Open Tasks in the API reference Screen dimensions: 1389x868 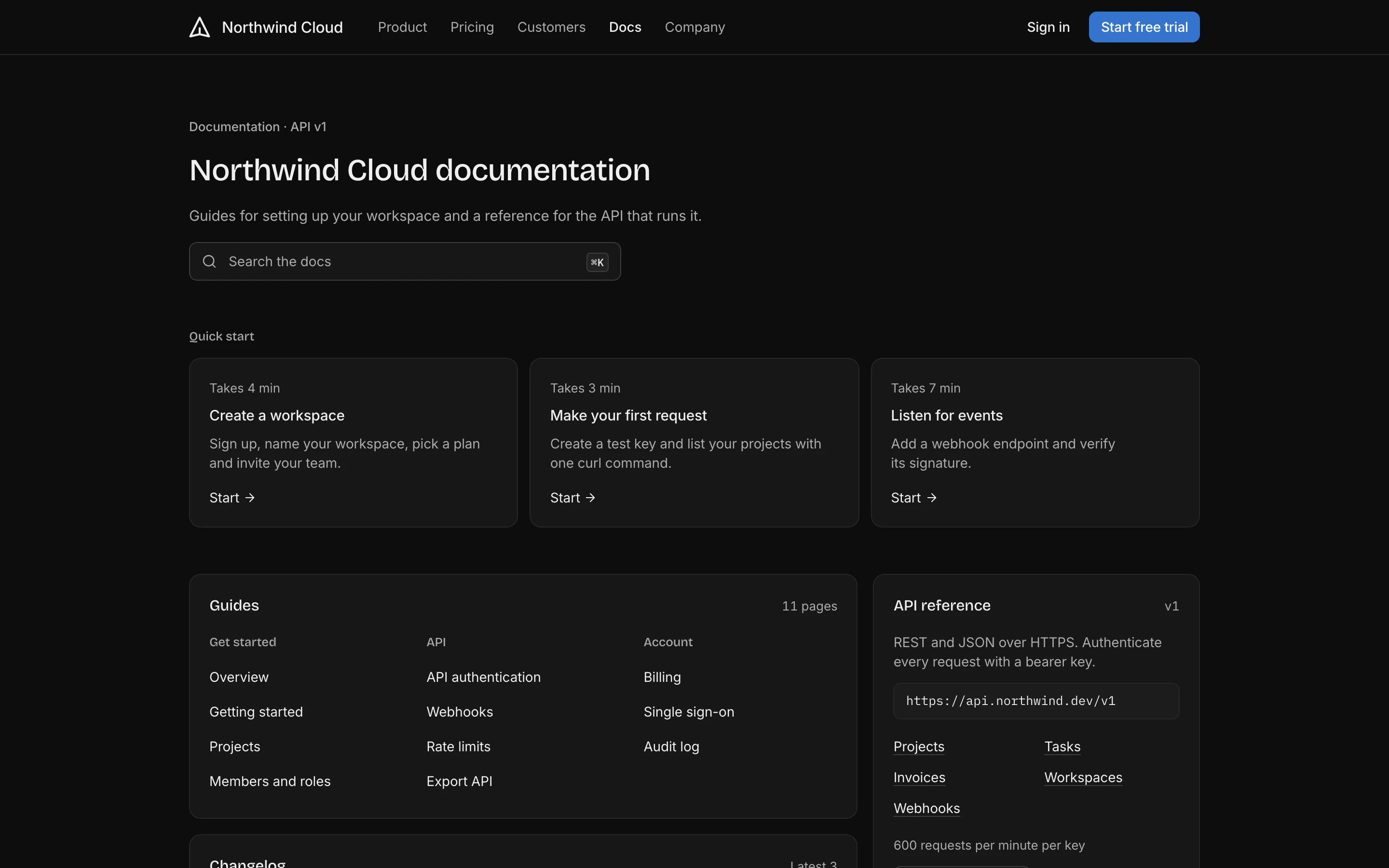pos(1062,746)
